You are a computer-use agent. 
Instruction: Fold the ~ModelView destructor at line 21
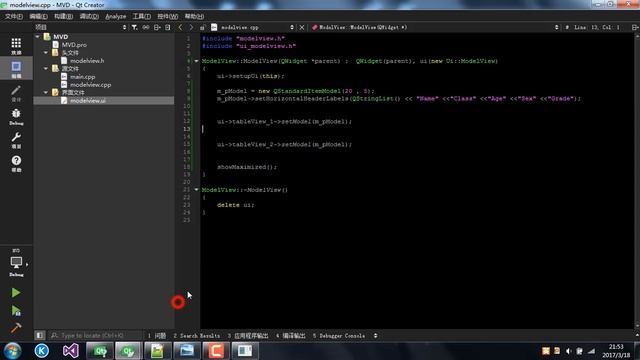(x=196, y=190)
